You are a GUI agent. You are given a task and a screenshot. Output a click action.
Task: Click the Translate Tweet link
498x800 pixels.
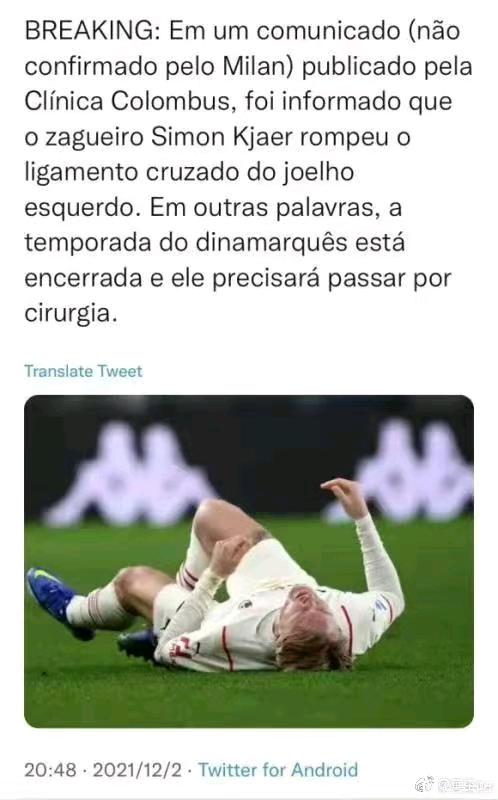point(83,371)
